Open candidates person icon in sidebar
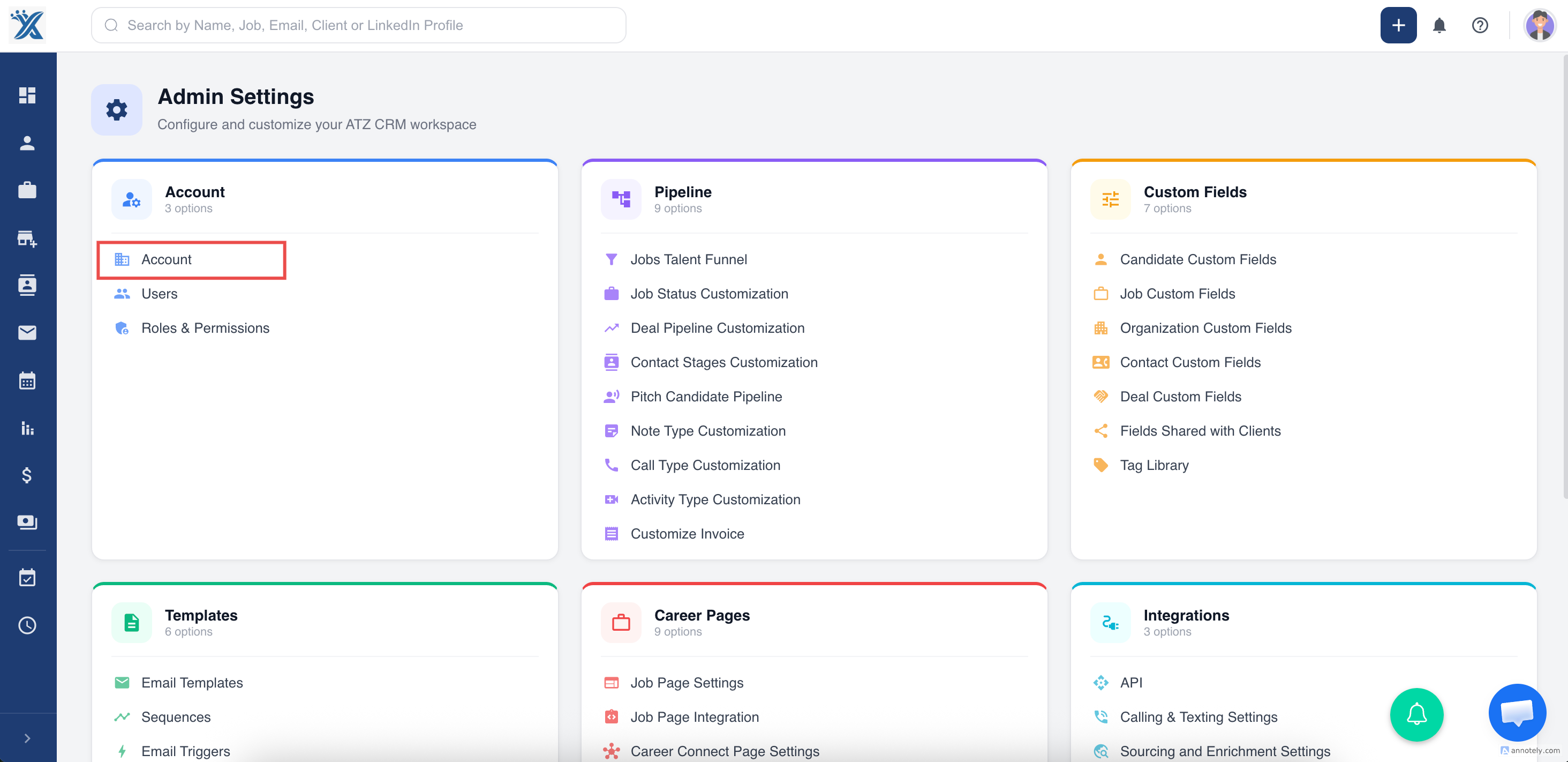Screen dimensions: 1568x762 pyautogui.click(x=27, y=143)
